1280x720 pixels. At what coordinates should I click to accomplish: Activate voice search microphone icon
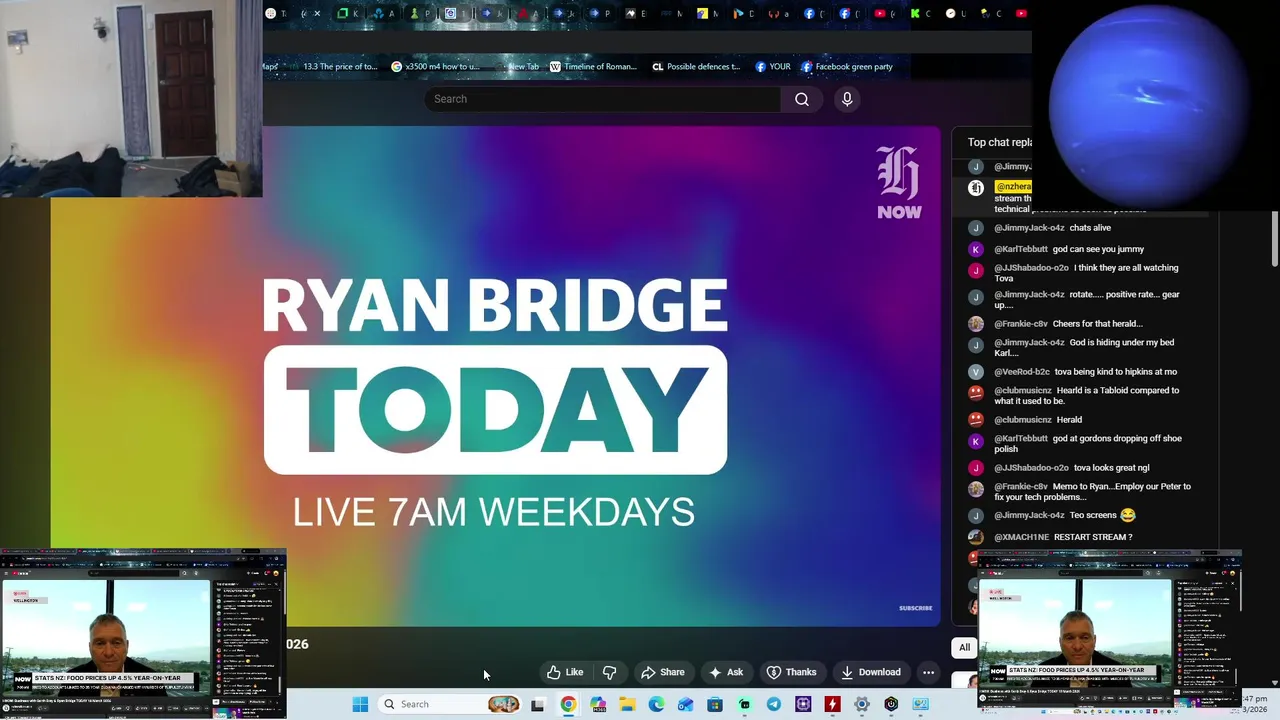point(847,99)
